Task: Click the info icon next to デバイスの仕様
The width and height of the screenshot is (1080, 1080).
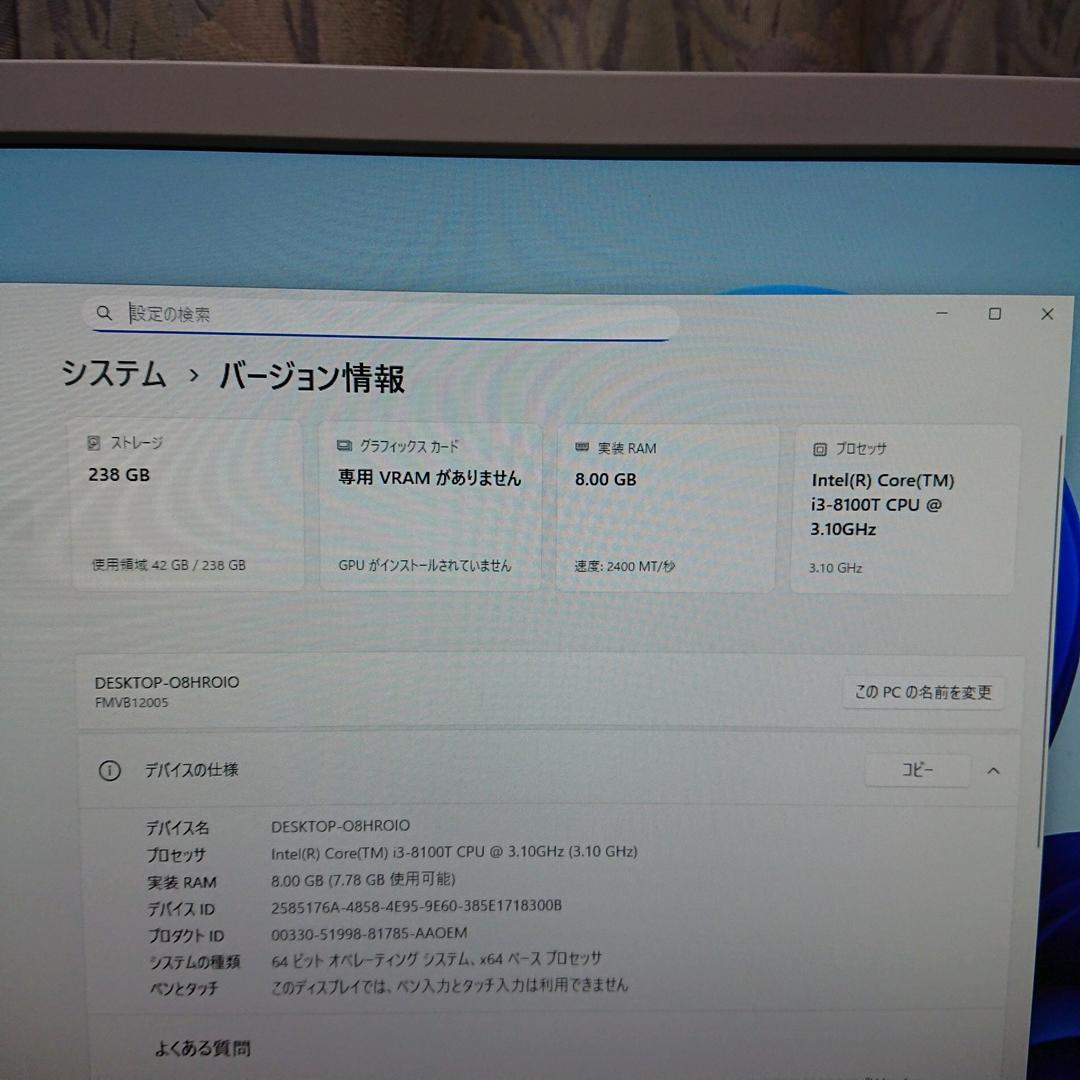Action: coord(108,770)
